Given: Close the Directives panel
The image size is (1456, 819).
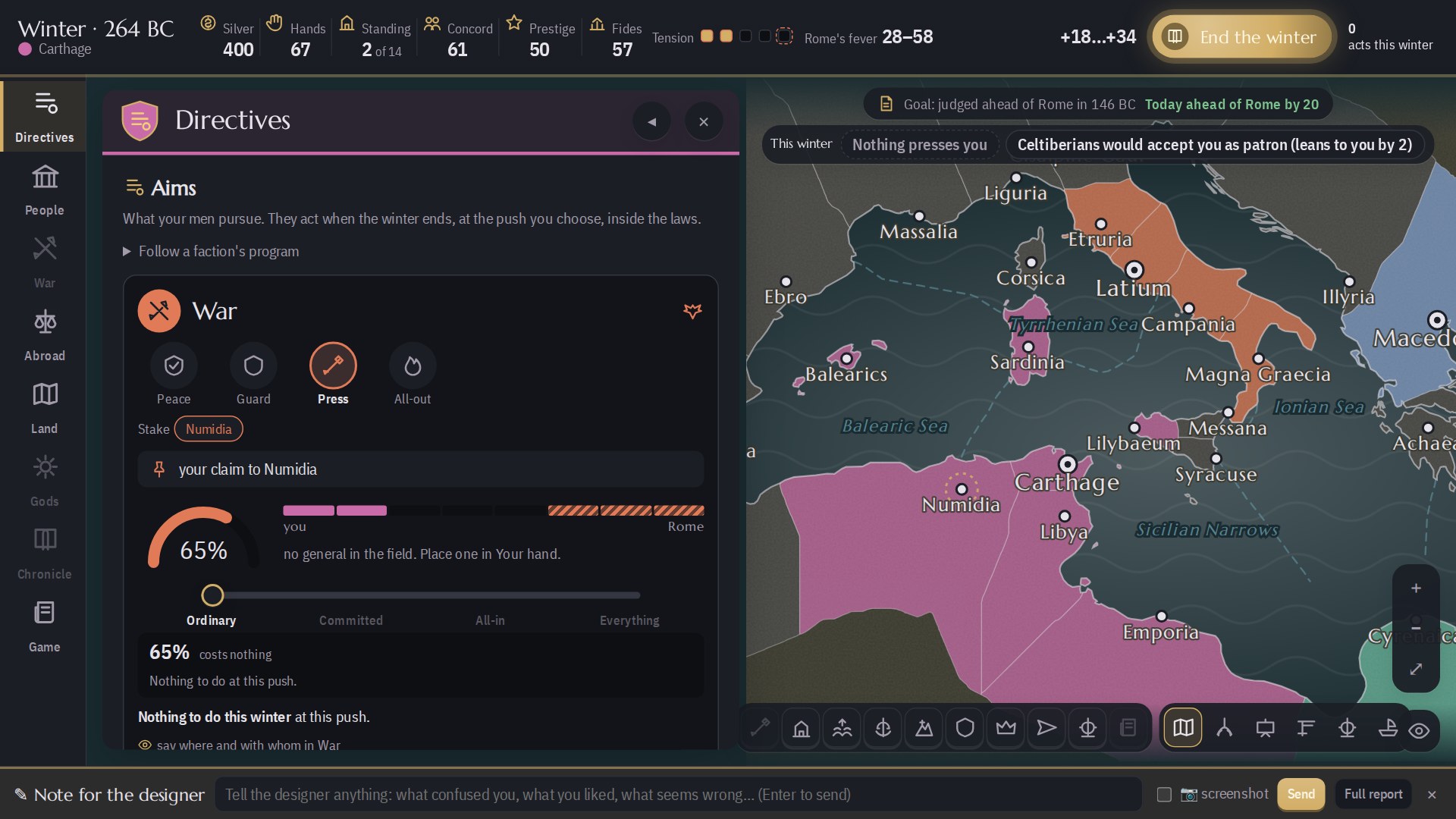Looking at the screenshot, I should [704, 121].
